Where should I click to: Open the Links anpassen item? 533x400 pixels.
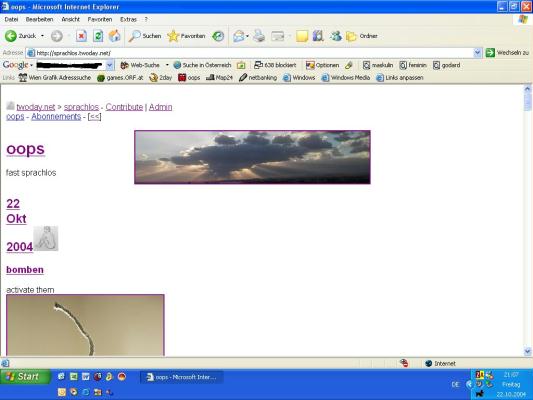coord(400,77)
